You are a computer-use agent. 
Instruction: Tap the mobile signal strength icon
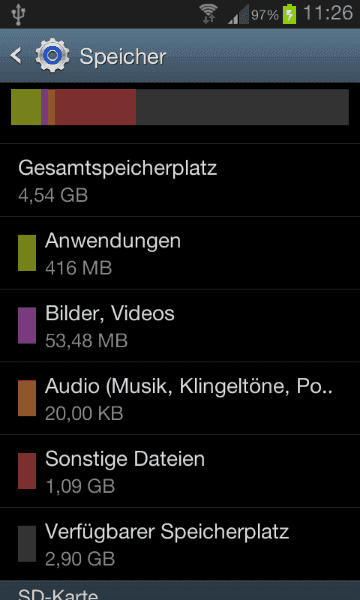(238, 15)
